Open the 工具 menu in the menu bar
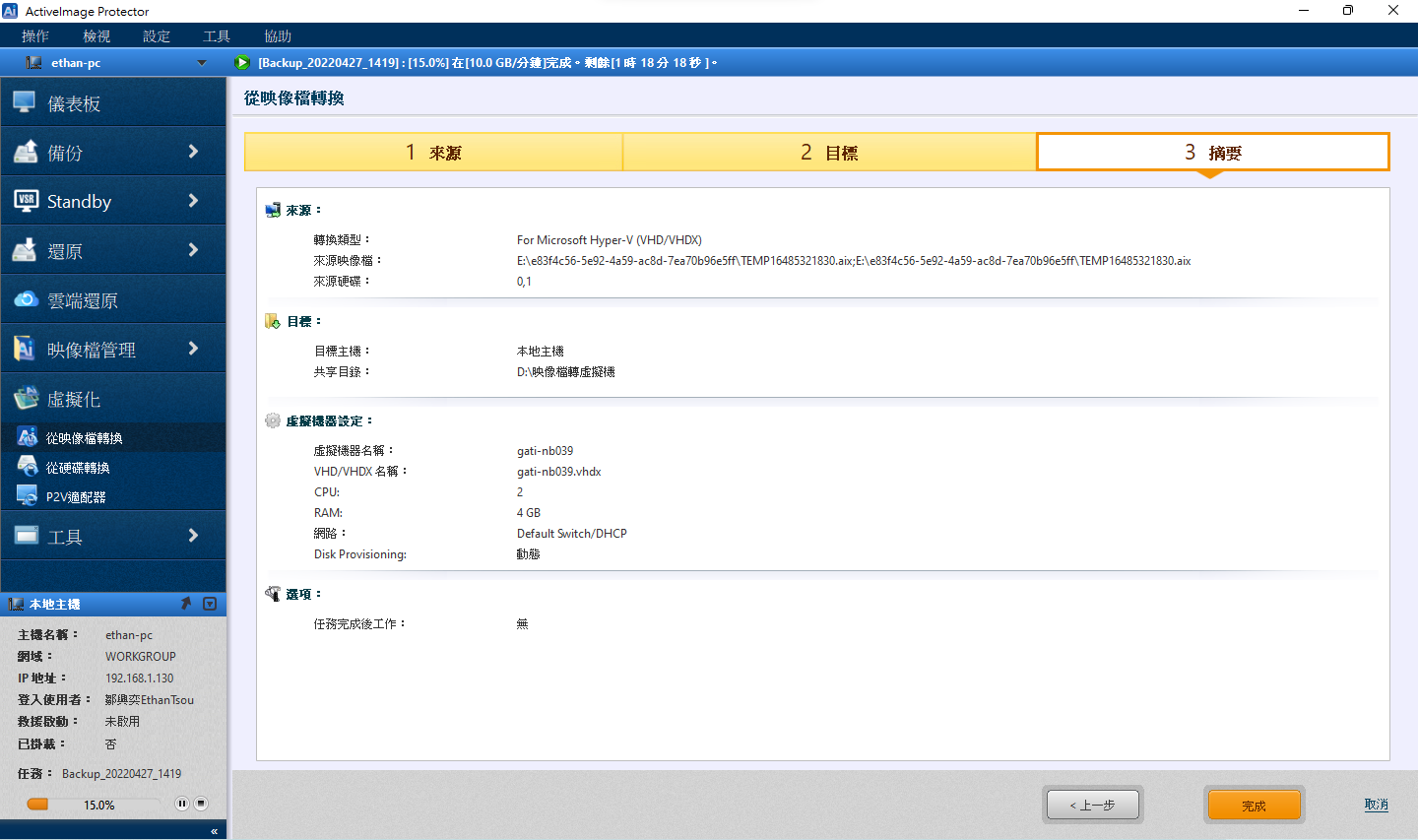Viewport: 1418px width, 840px height. tap(217, 36)
